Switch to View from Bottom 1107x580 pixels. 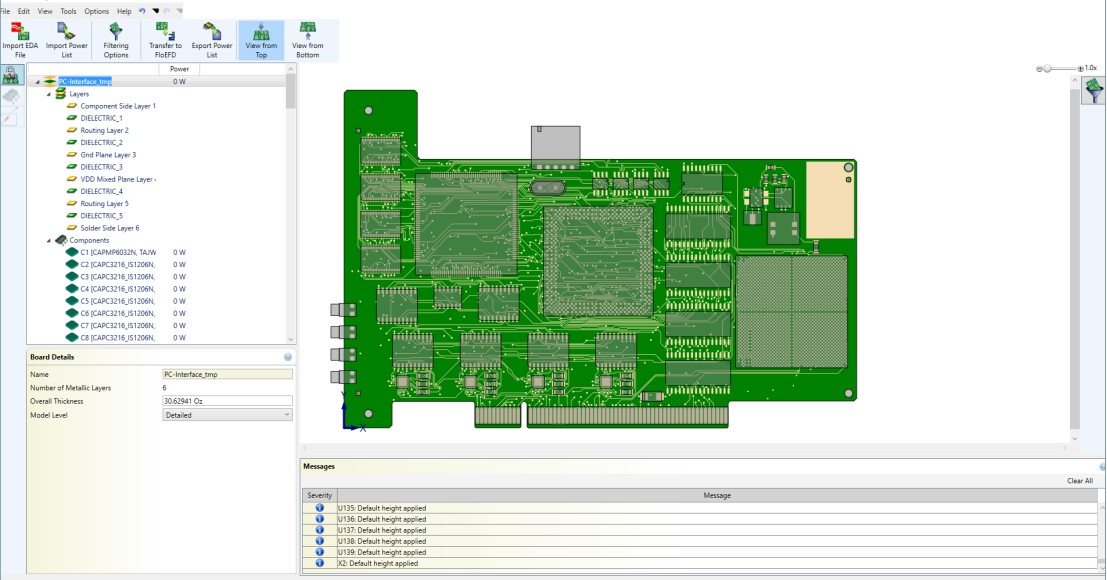click(308, 40)
